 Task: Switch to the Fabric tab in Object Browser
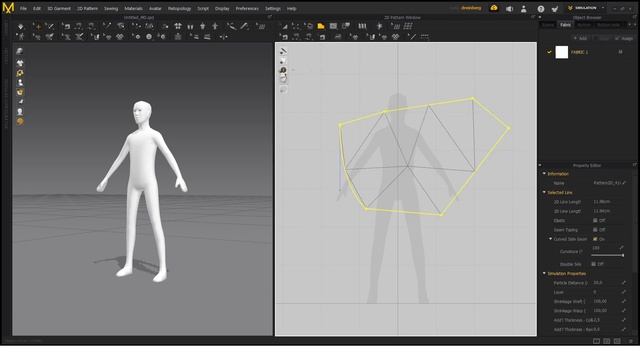pyautogui.click(x=565, y=25)
